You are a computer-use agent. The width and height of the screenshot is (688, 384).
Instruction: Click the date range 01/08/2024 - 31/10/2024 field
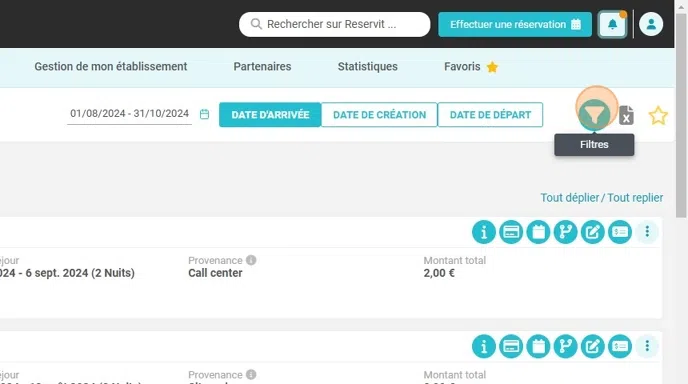129,114
